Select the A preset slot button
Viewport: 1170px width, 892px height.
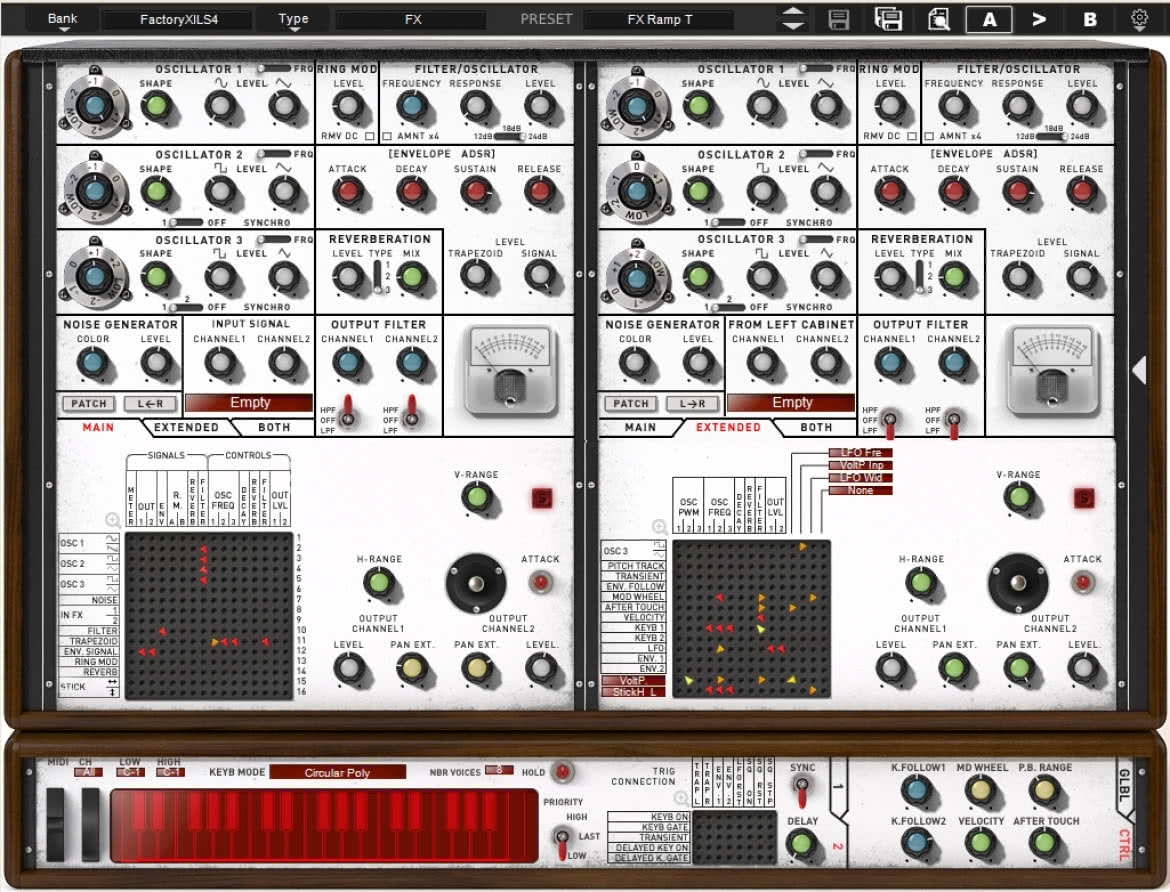tap(989, 19)
